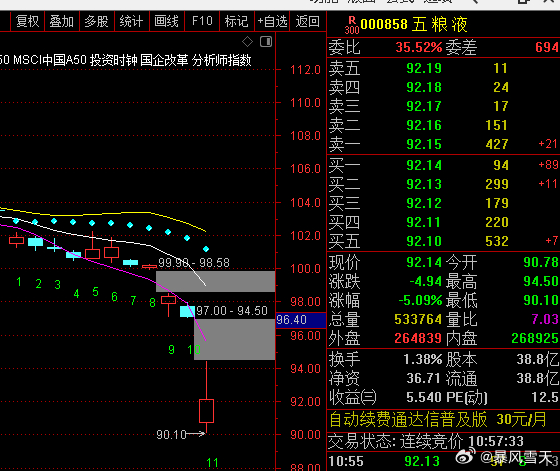This screenshot has width=560, height=471.
Task: Click 换手 value 1.38%
Action: (x=423, y=359)
